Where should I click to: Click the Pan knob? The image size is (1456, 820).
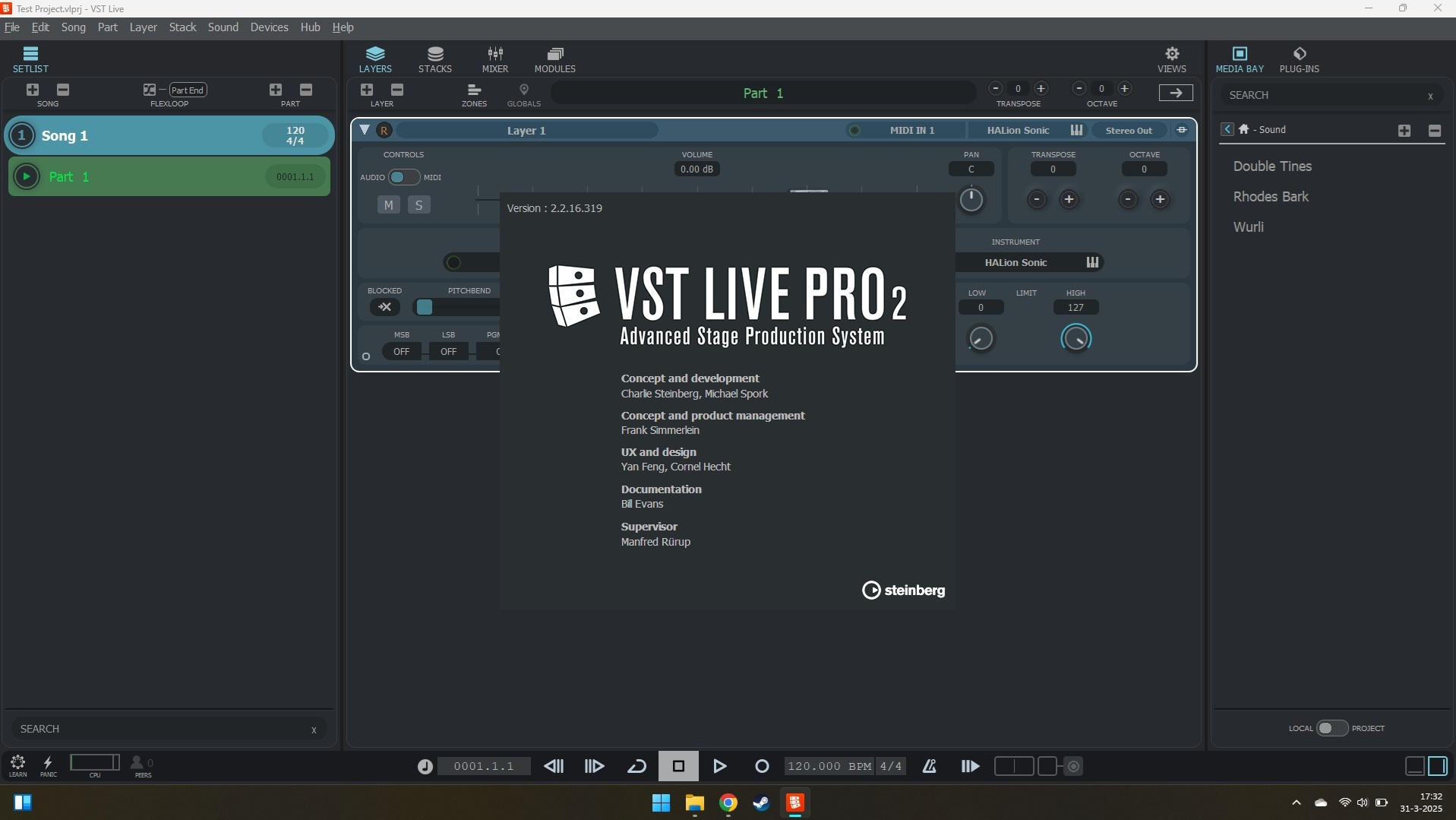tap(971, 200)
